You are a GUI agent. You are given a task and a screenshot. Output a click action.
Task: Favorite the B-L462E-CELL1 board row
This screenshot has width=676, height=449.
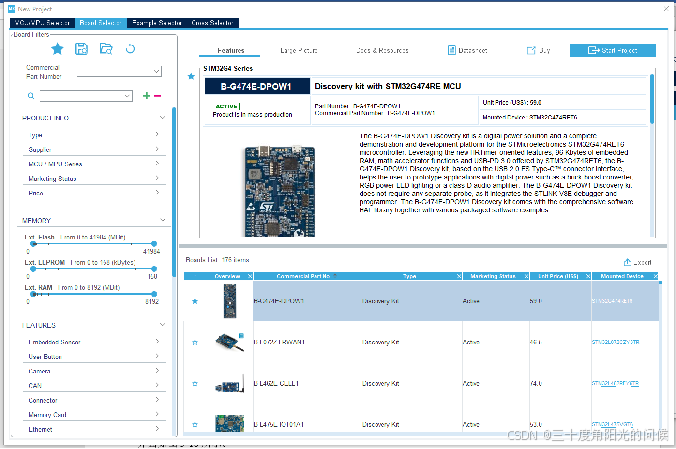(195, 383)
